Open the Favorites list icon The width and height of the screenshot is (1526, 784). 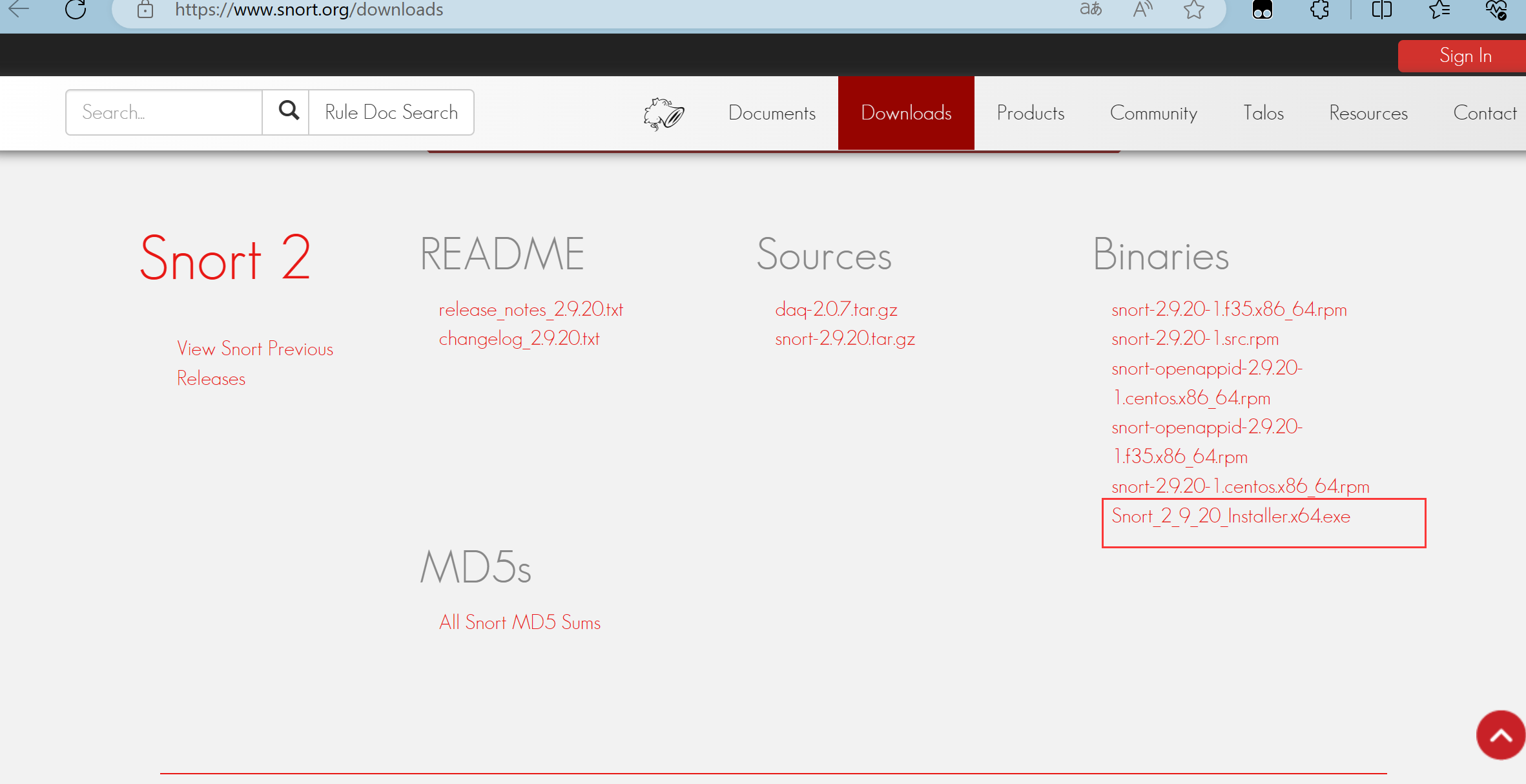tap(1439, 9)
